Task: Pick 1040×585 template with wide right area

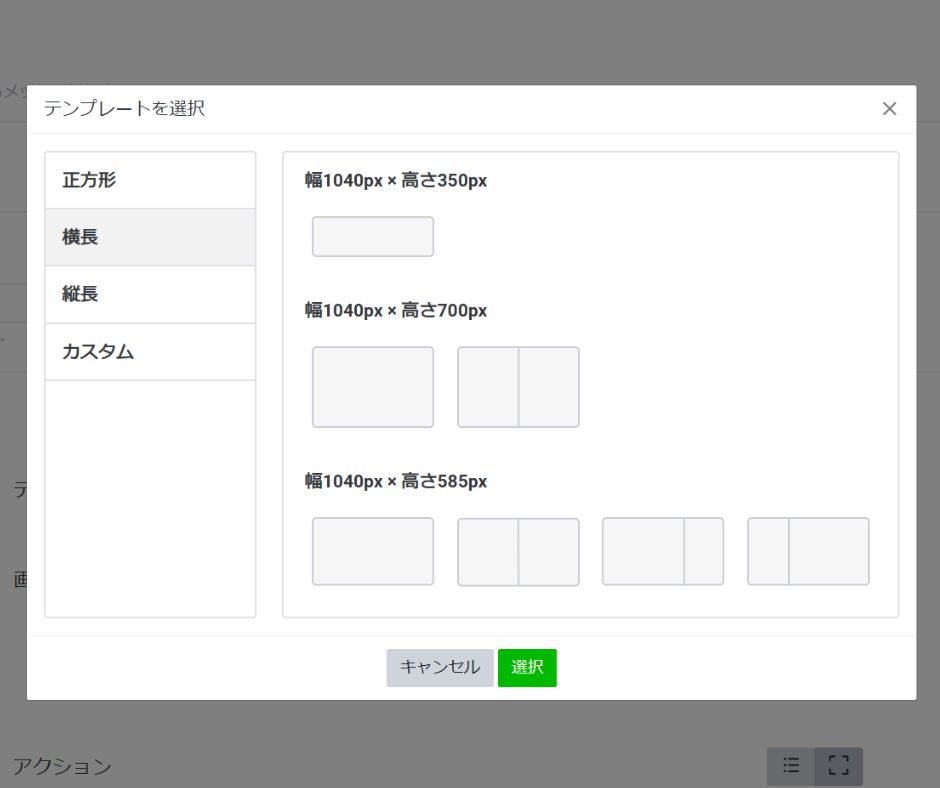Action: [x=808, y=551]
